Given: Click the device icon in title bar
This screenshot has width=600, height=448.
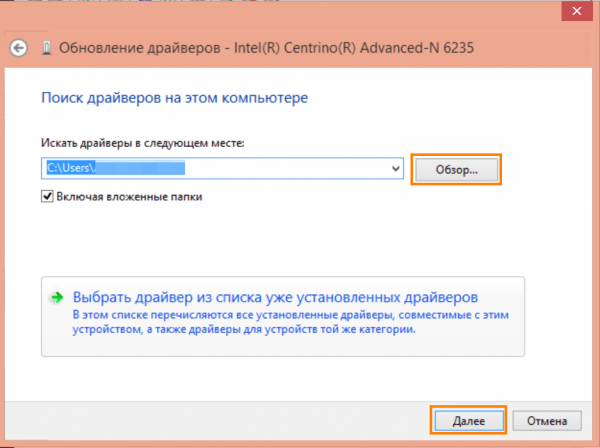Looking at the screenshot, I should coord(47,49).
